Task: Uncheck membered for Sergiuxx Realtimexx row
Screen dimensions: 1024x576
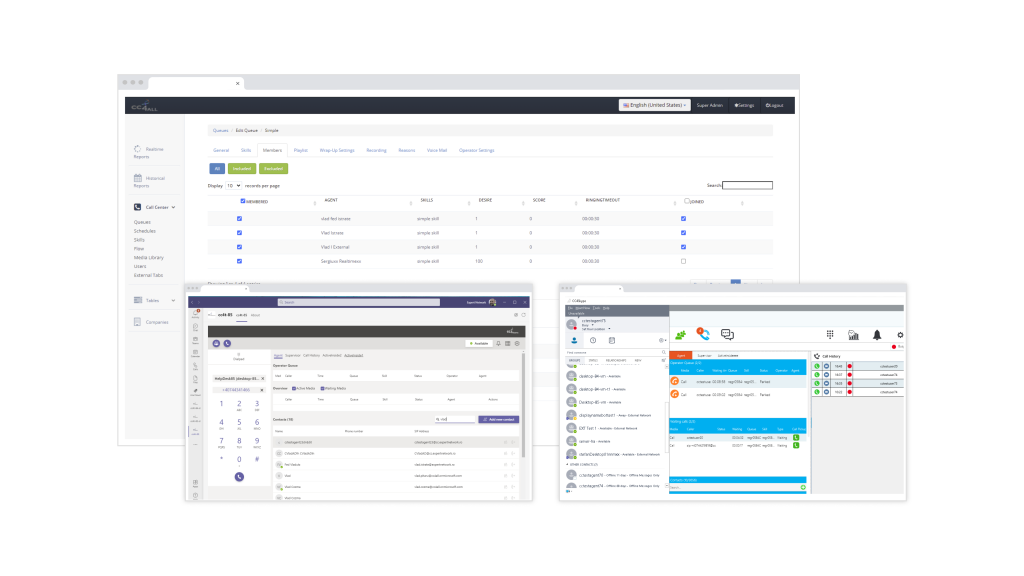Action: 239,261
